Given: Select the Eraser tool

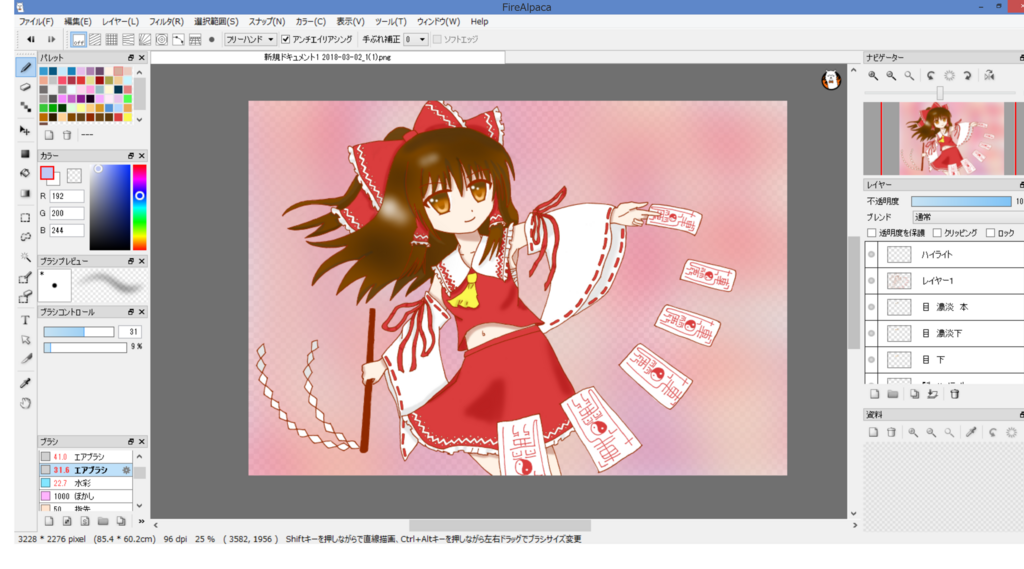Looking at the screenshot, I should point(25,87).
